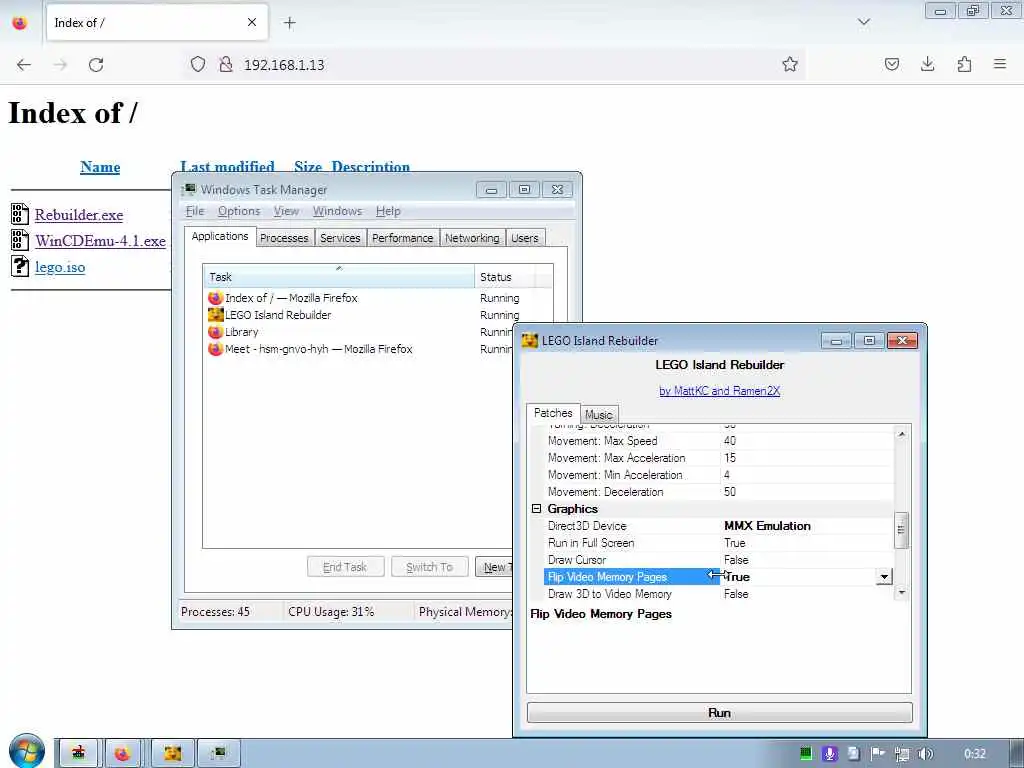This screenshot has width=1024, height=768.
Task: Switch to Firefox from the taskbar
Action: (x=122, y=753)
